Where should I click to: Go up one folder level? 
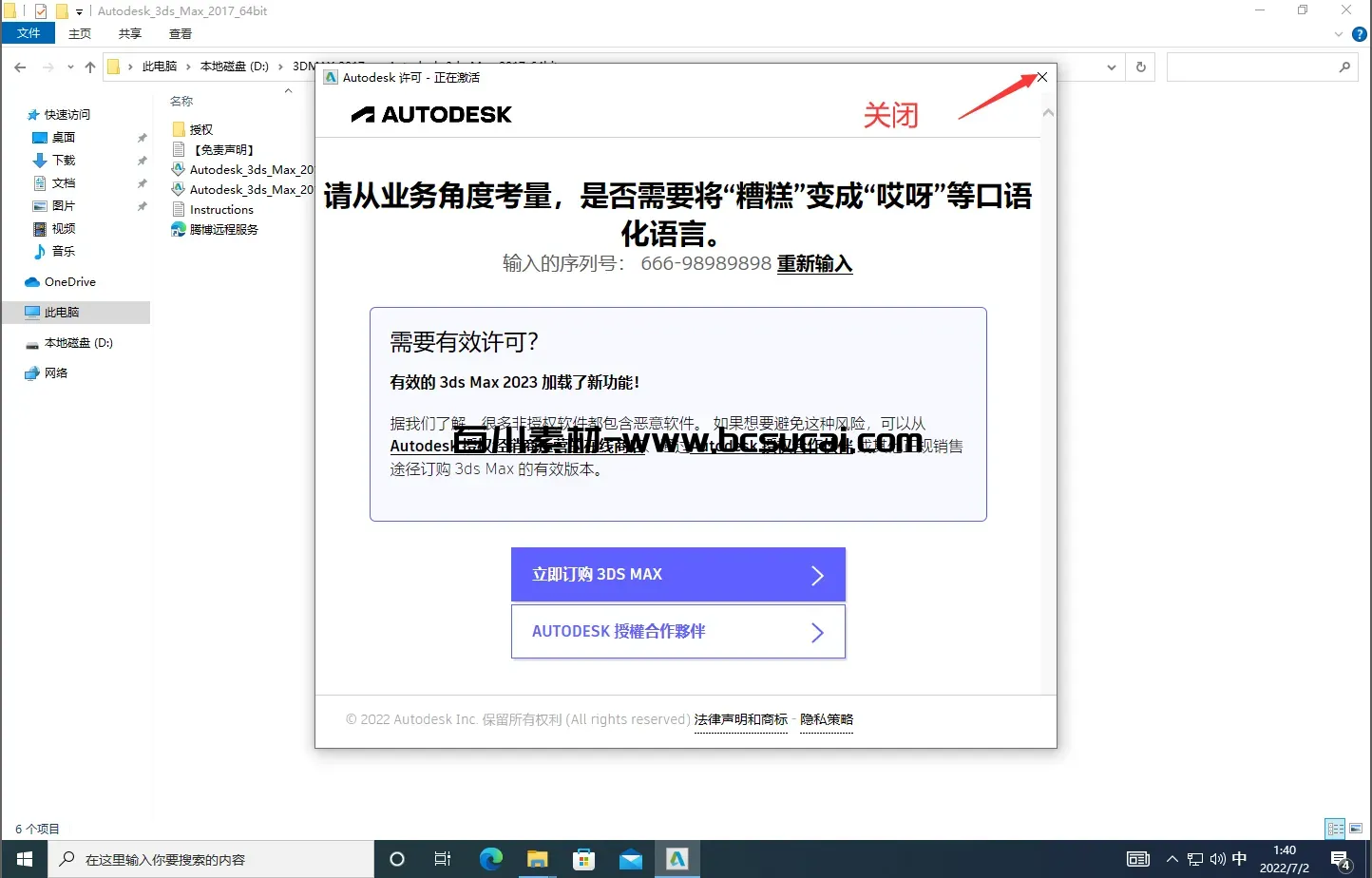(x=90, y=67)
